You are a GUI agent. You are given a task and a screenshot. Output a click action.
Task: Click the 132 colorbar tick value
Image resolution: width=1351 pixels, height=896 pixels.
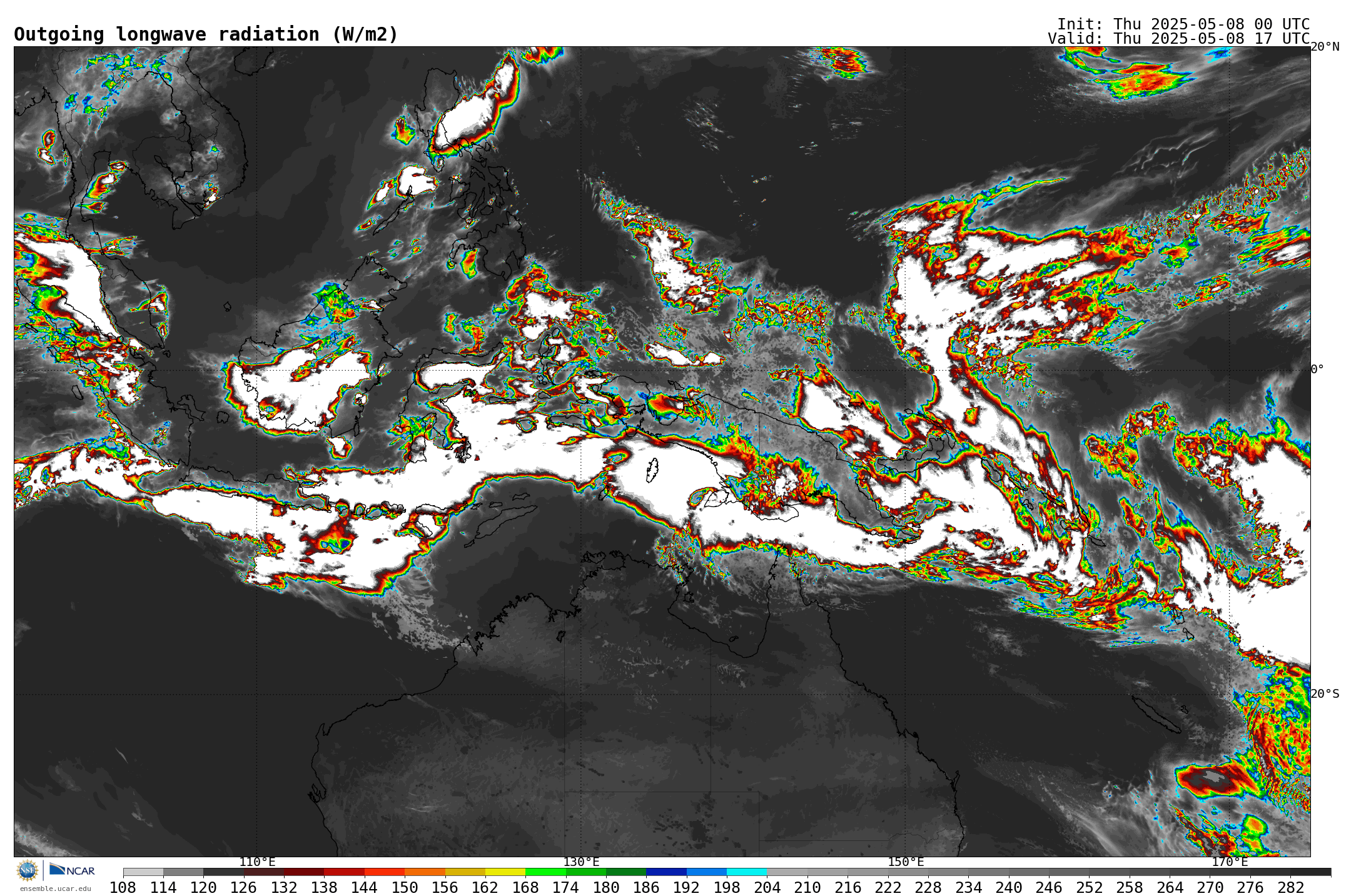click(284, 888)
